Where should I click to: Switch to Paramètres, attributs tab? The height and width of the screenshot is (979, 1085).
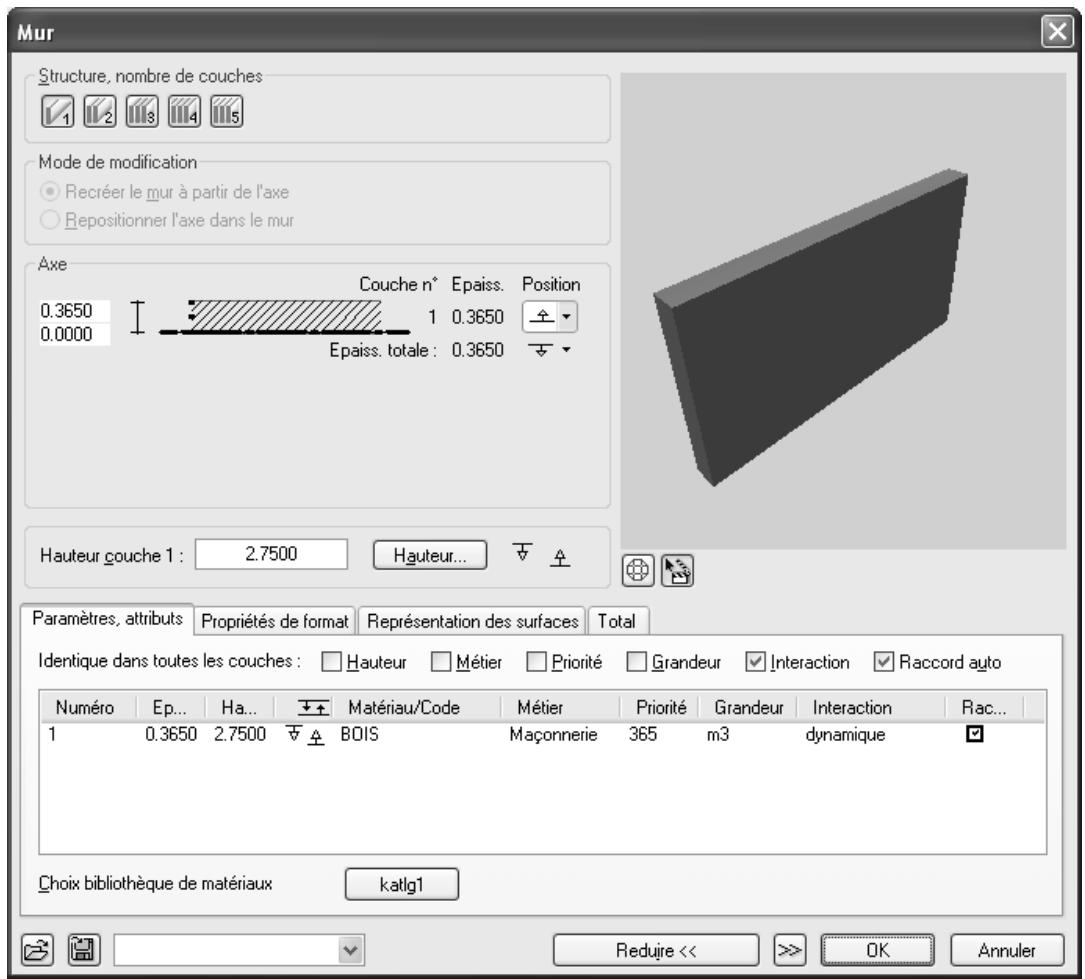click(x=107, y=619)
